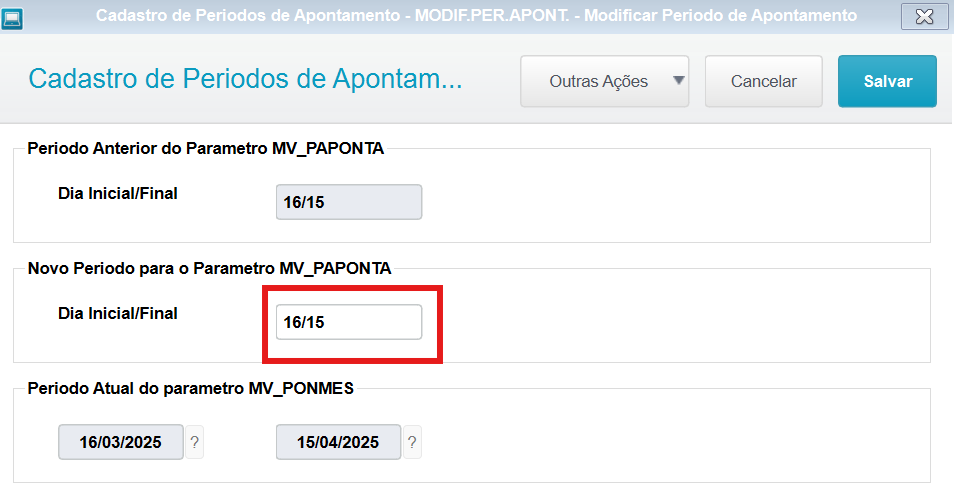Viewport: 954px width, 499px height.
Task: Click the blue Cadastro de Periodos heading
Action: [245, 79]
